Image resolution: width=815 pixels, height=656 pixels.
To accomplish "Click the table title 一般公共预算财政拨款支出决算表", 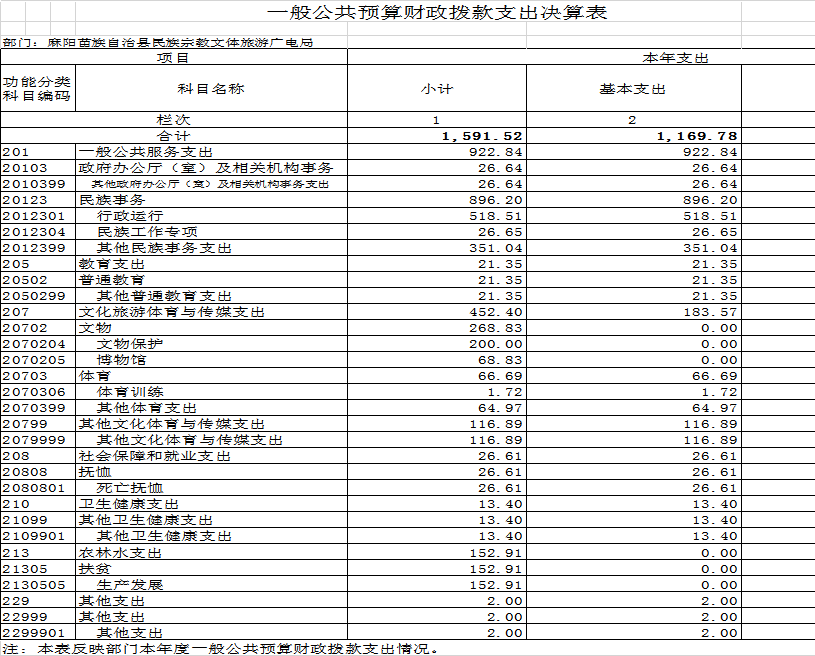I will point(439,13).
